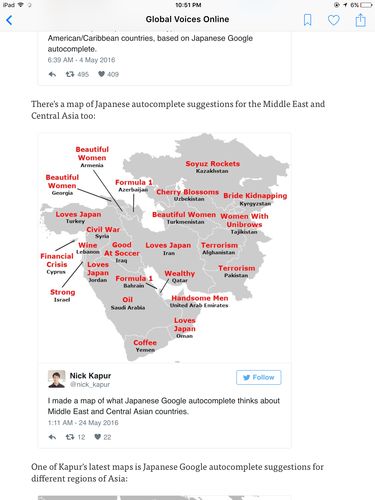Open Nick Kapur's profile name

pos(90,376)
